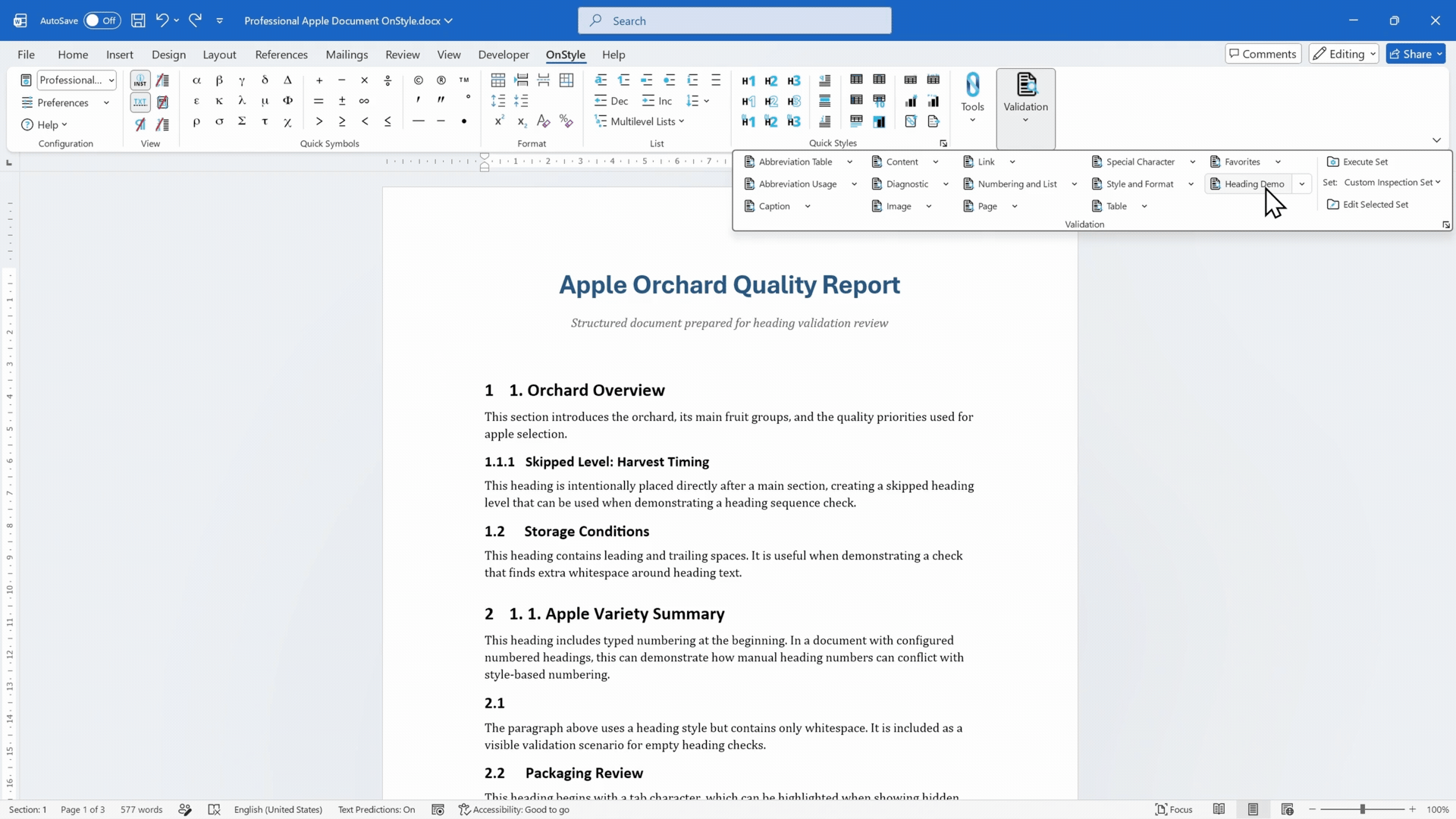Insert the beta symbol
The height and width of the screenshot is (819, 1456).
(x=219, y=80)
